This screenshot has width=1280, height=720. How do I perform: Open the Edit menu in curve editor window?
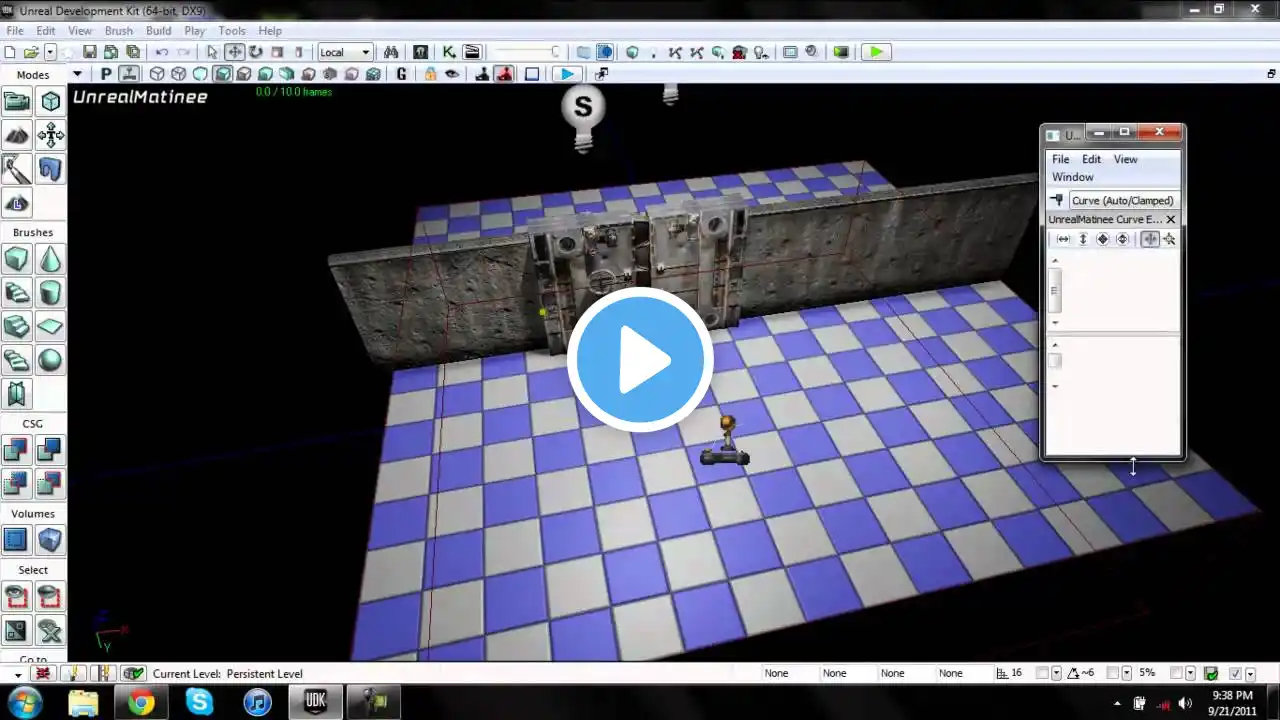(1091, 159)
